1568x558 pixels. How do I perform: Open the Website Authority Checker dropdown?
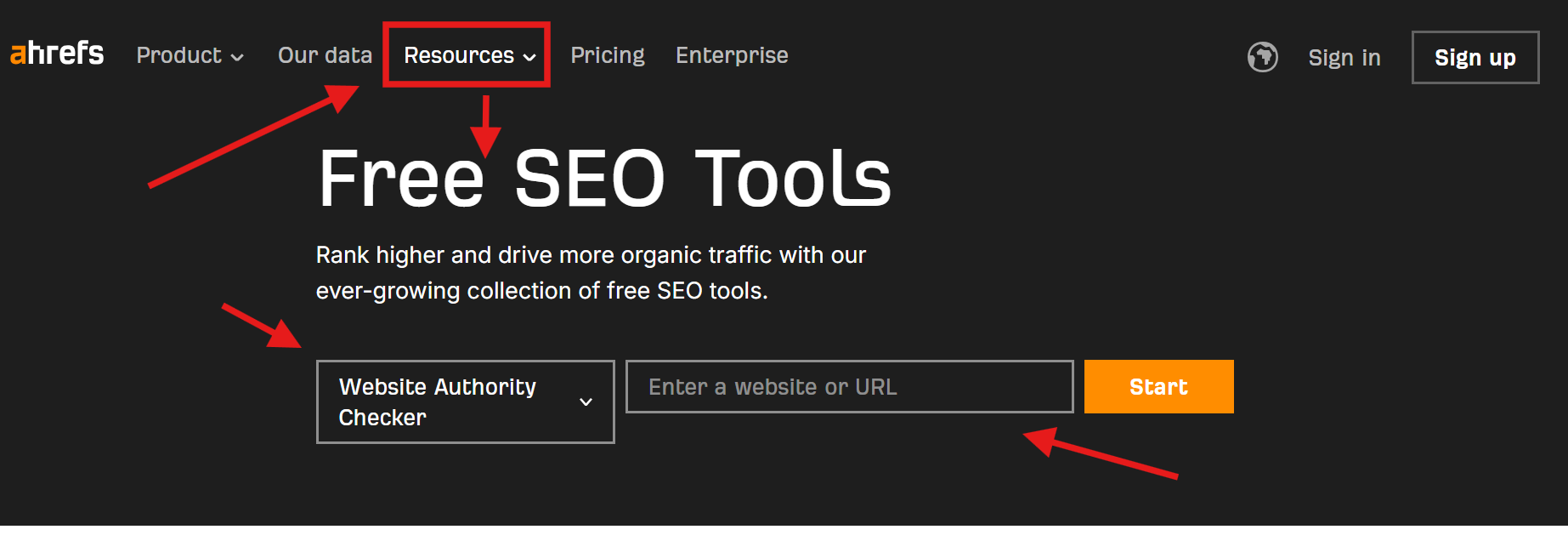tap(438, 401)
